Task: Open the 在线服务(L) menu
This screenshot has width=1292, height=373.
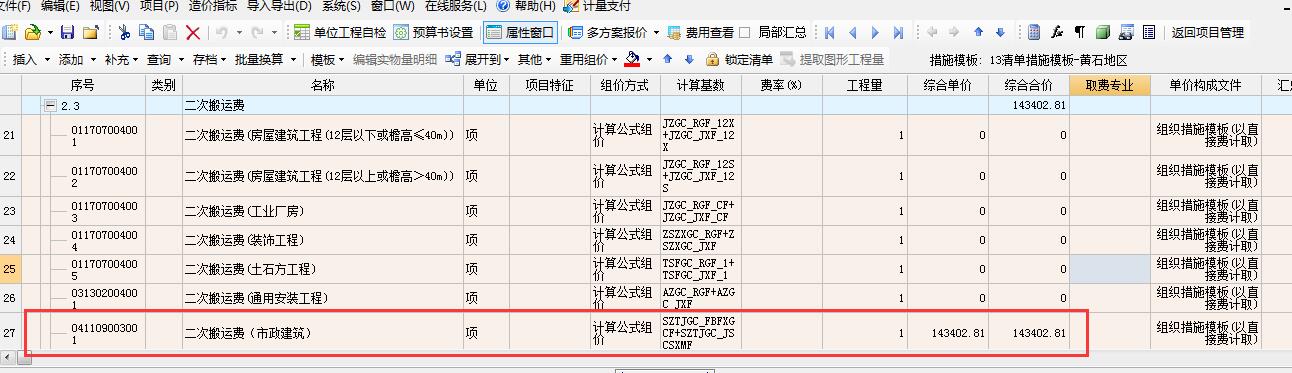Action: pos(456,6)
